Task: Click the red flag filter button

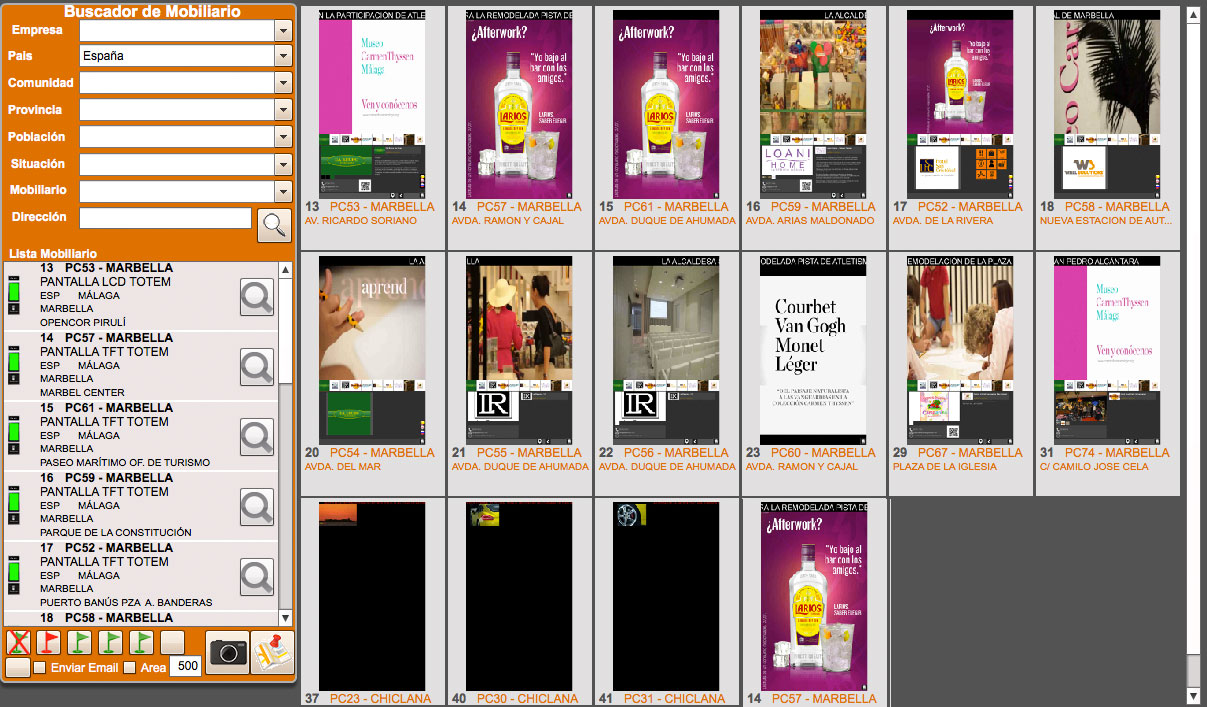Action: pos(49,642)
